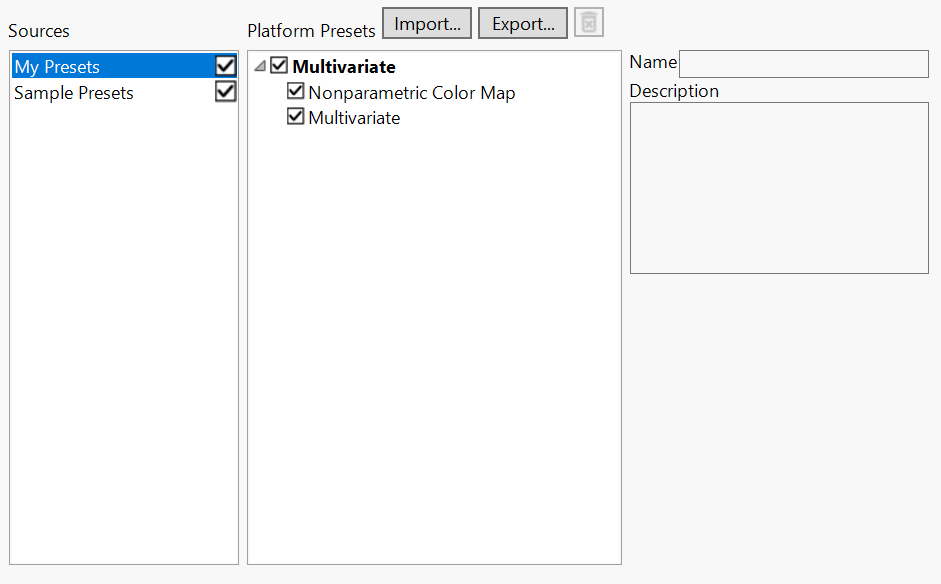The height and width of the screenshot is (584, 941).
Task: Uncheck the Sample Presets source checkbox
Action: tap(225, 91)
